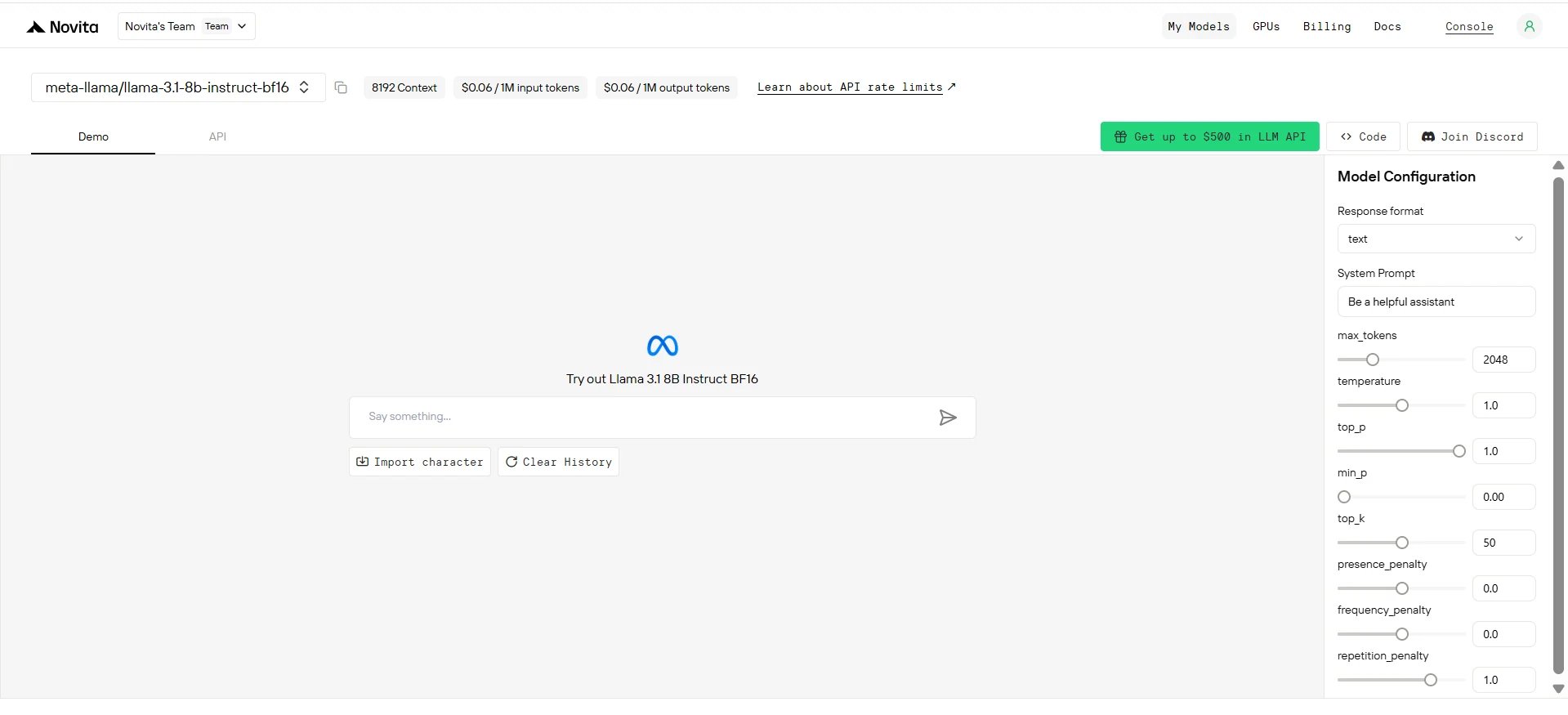Click the temperature slider handle
This screenshot has height=715, width=1568.
pyautogui.click(x=1402, y=405)
